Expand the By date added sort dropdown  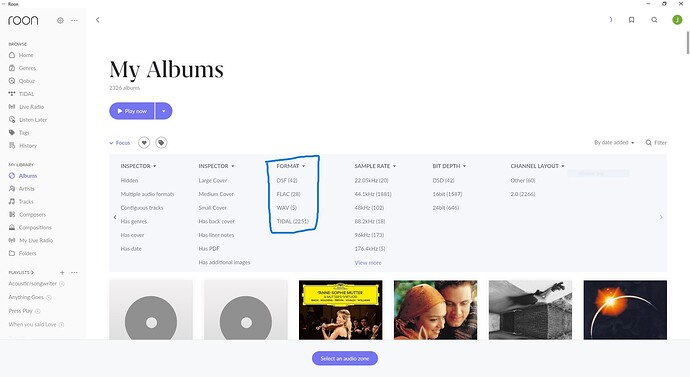click(x=614, y=143)
